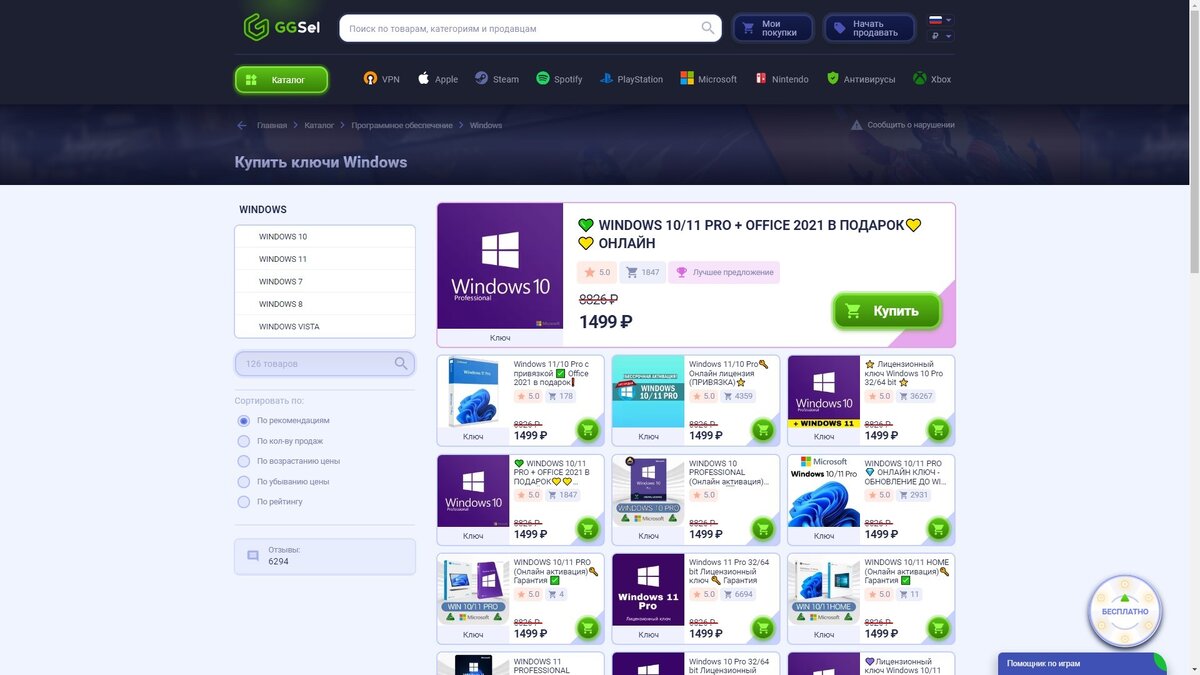The height and width of the screenshot is (675, 1200).
Task: Go to Главная breadcrumb
Action: tap(272, 126)
